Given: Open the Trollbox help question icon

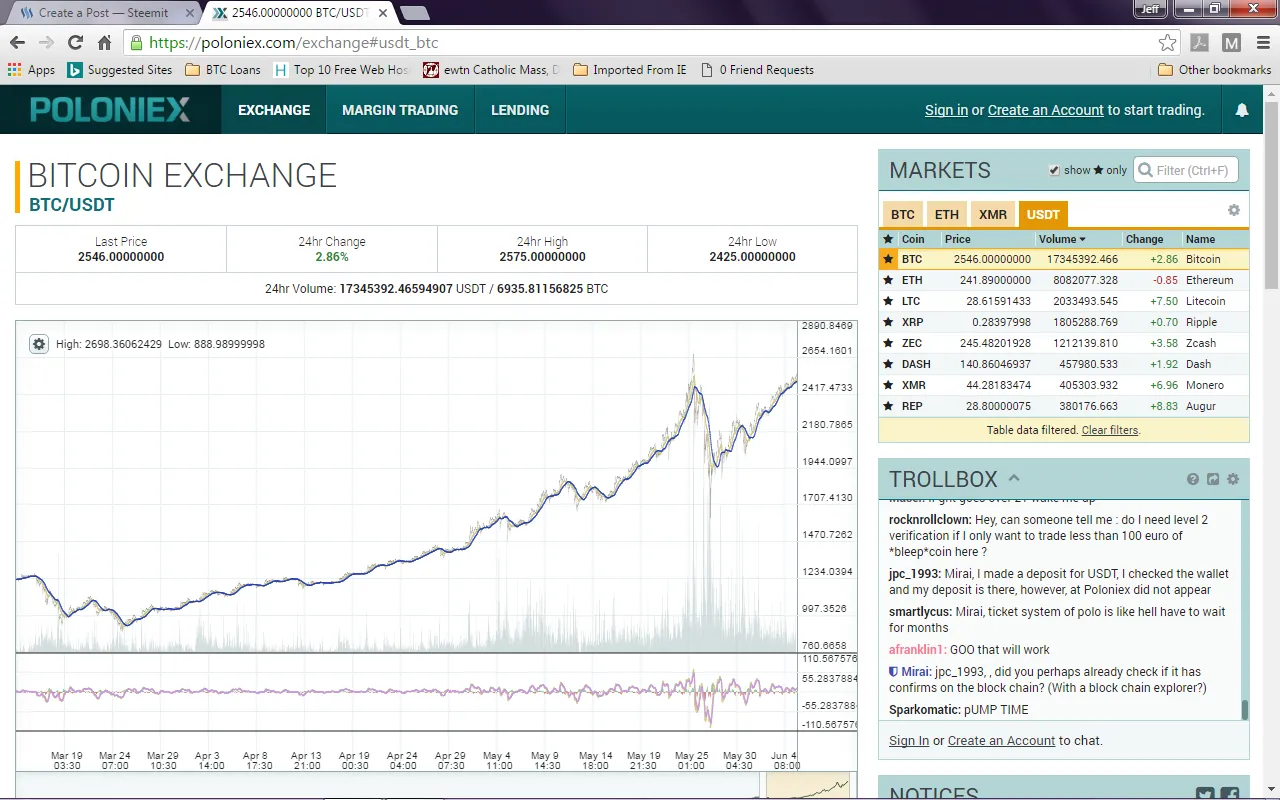Looking at the screenshot, I should [1193, 479].
